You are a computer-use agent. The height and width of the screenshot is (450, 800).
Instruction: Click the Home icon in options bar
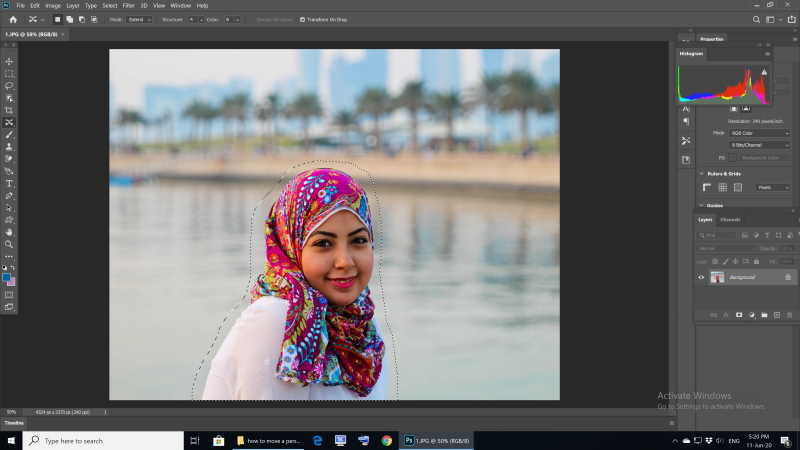pyautogui.click(x=13, y=19)
